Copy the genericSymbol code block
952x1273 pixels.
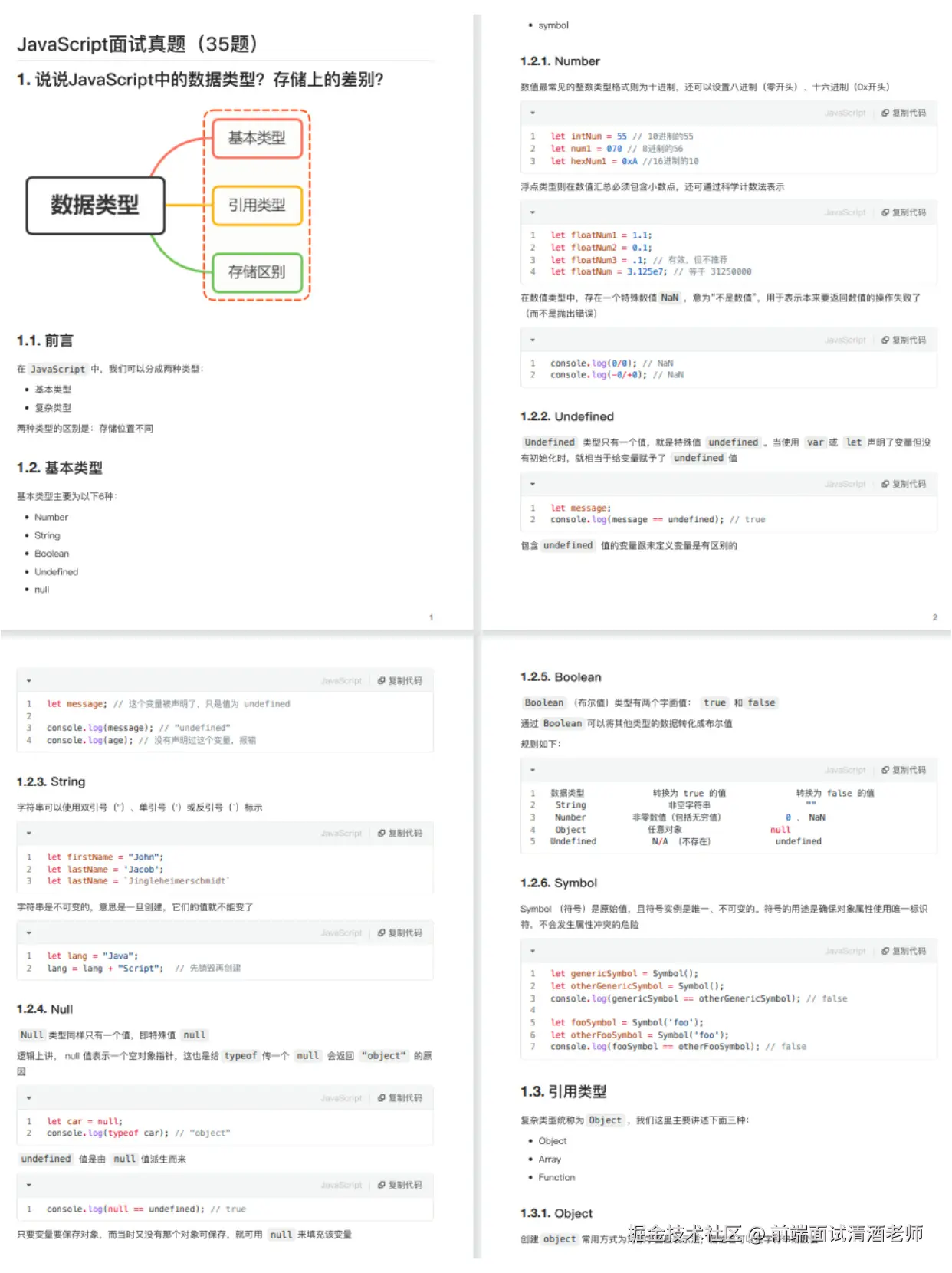click(x=904, y=951)
